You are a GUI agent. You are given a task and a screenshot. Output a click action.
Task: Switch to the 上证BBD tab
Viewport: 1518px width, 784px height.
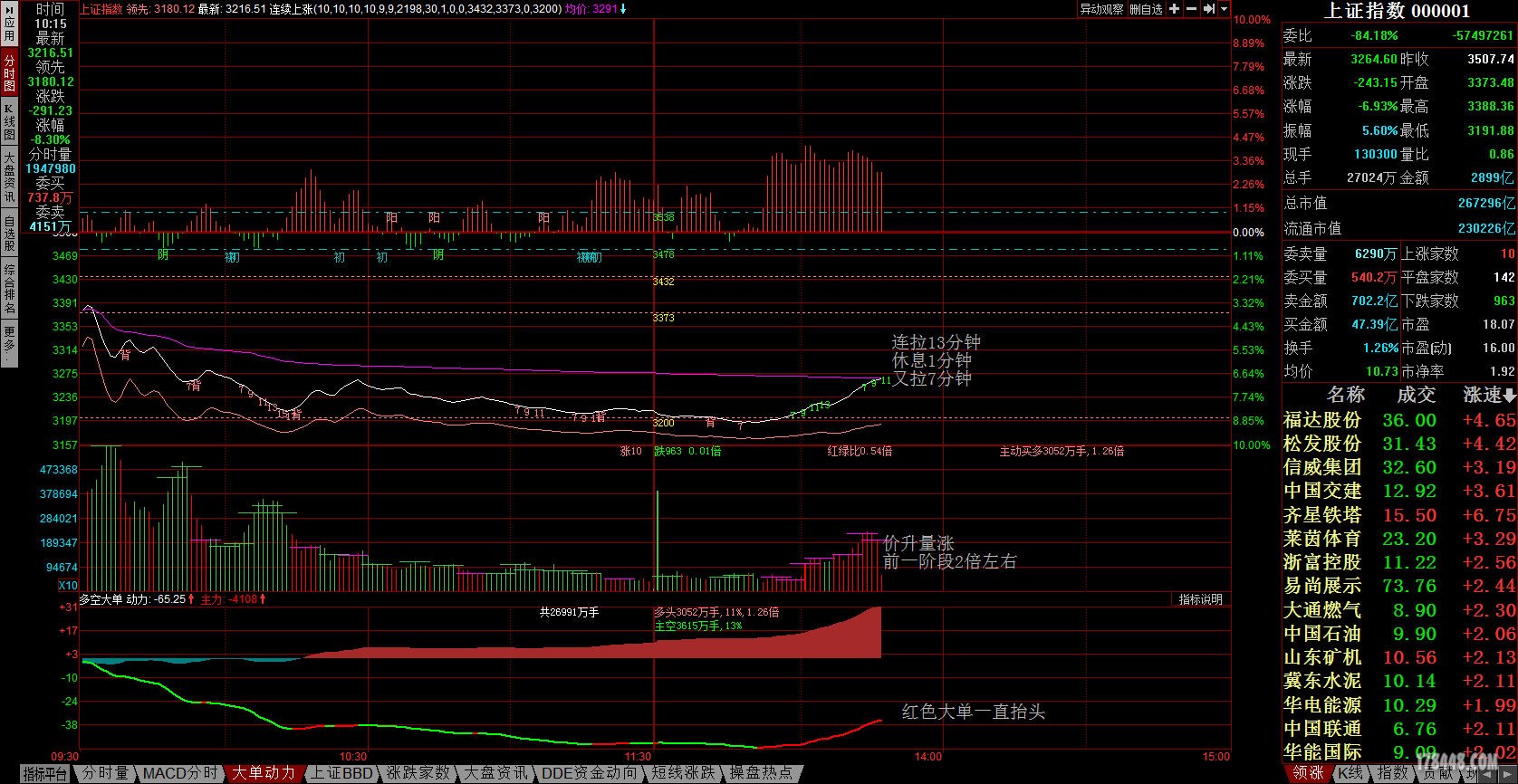tap(341, 774)
